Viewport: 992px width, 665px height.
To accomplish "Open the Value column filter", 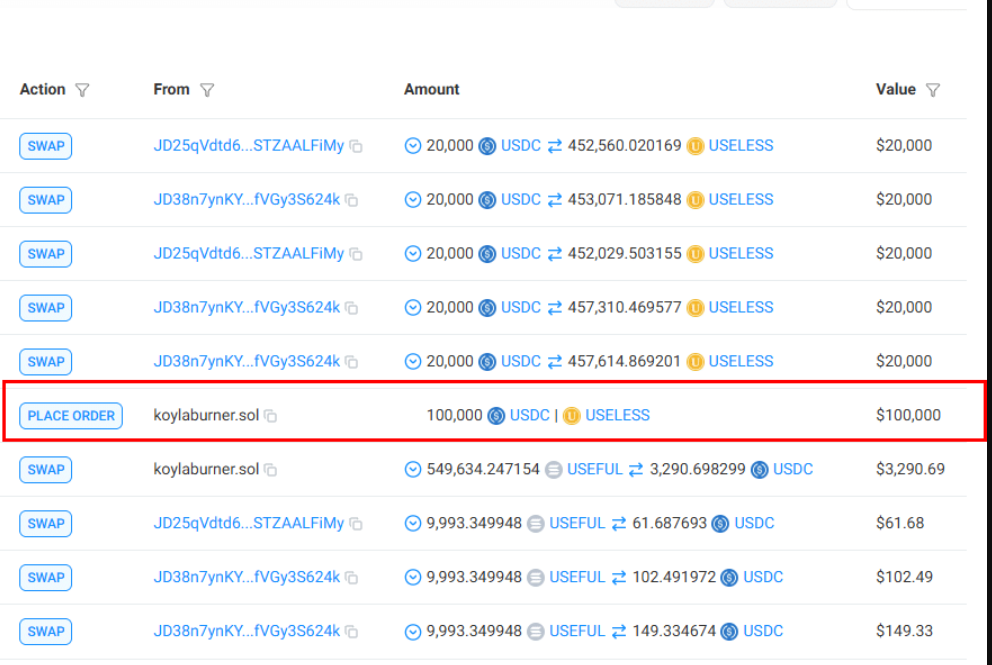I will click(933, 90).
